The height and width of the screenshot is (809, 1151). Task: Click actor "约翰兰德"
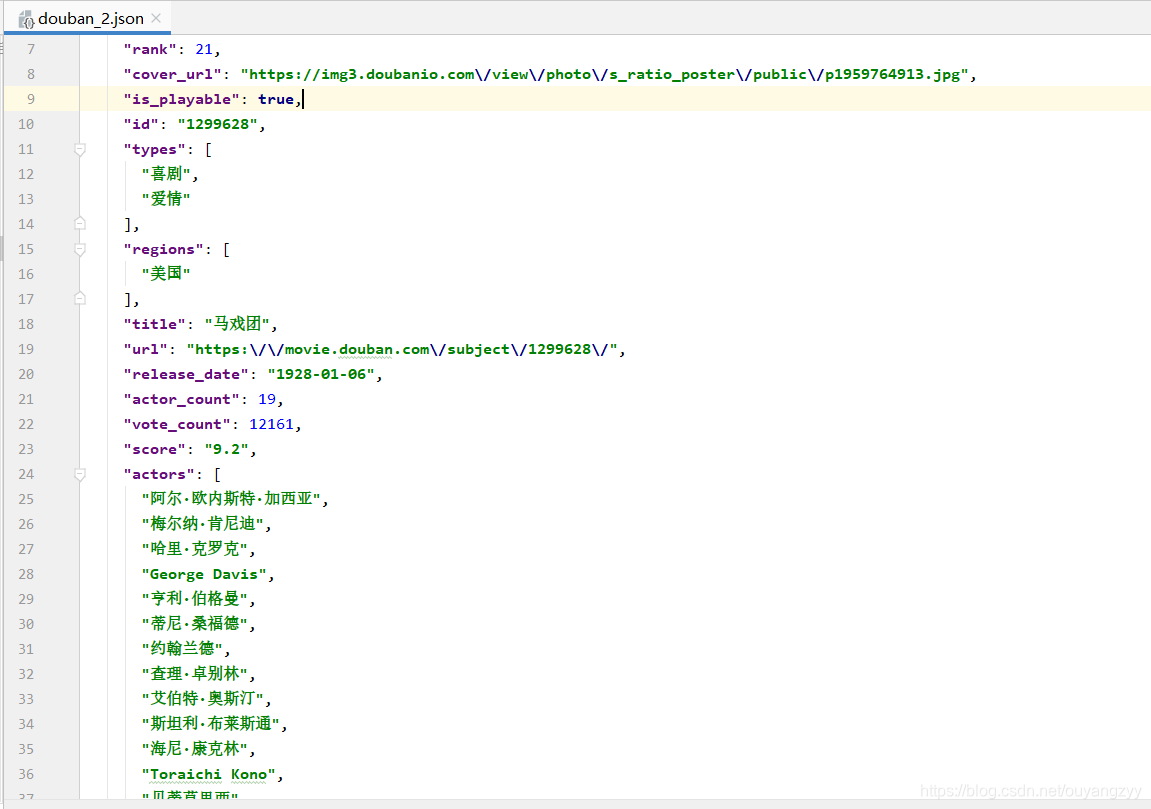(x=182, y=649)
